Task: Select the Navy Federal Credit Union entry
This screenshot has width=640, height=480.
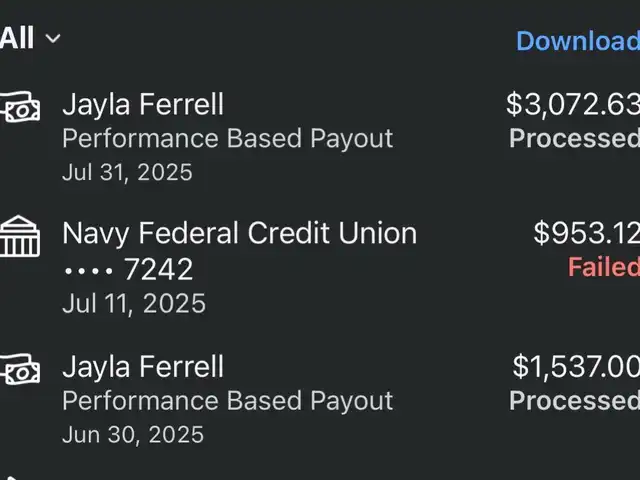Action: coord(320,267)
